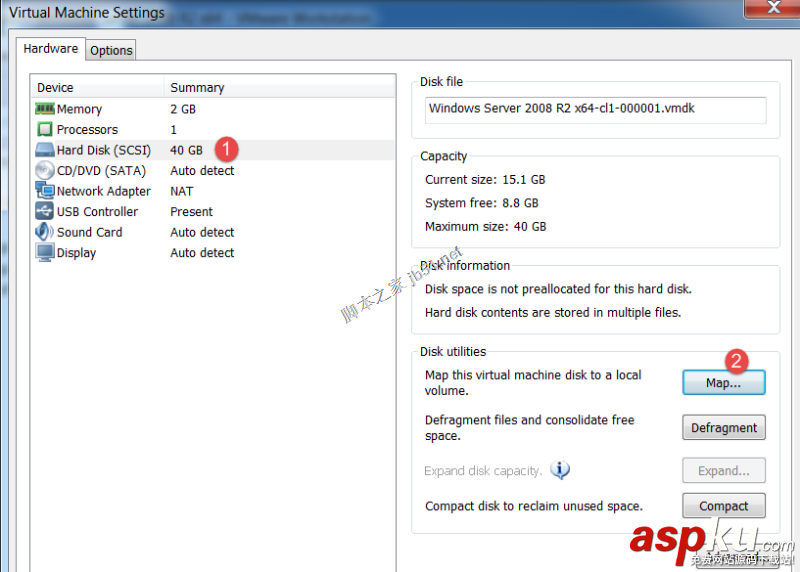Image resolution: width=800 pixels, height=572 pixels.
Task: Click the 2 GB memory summary
Action: pyautogui.click(x=183, y=109)
